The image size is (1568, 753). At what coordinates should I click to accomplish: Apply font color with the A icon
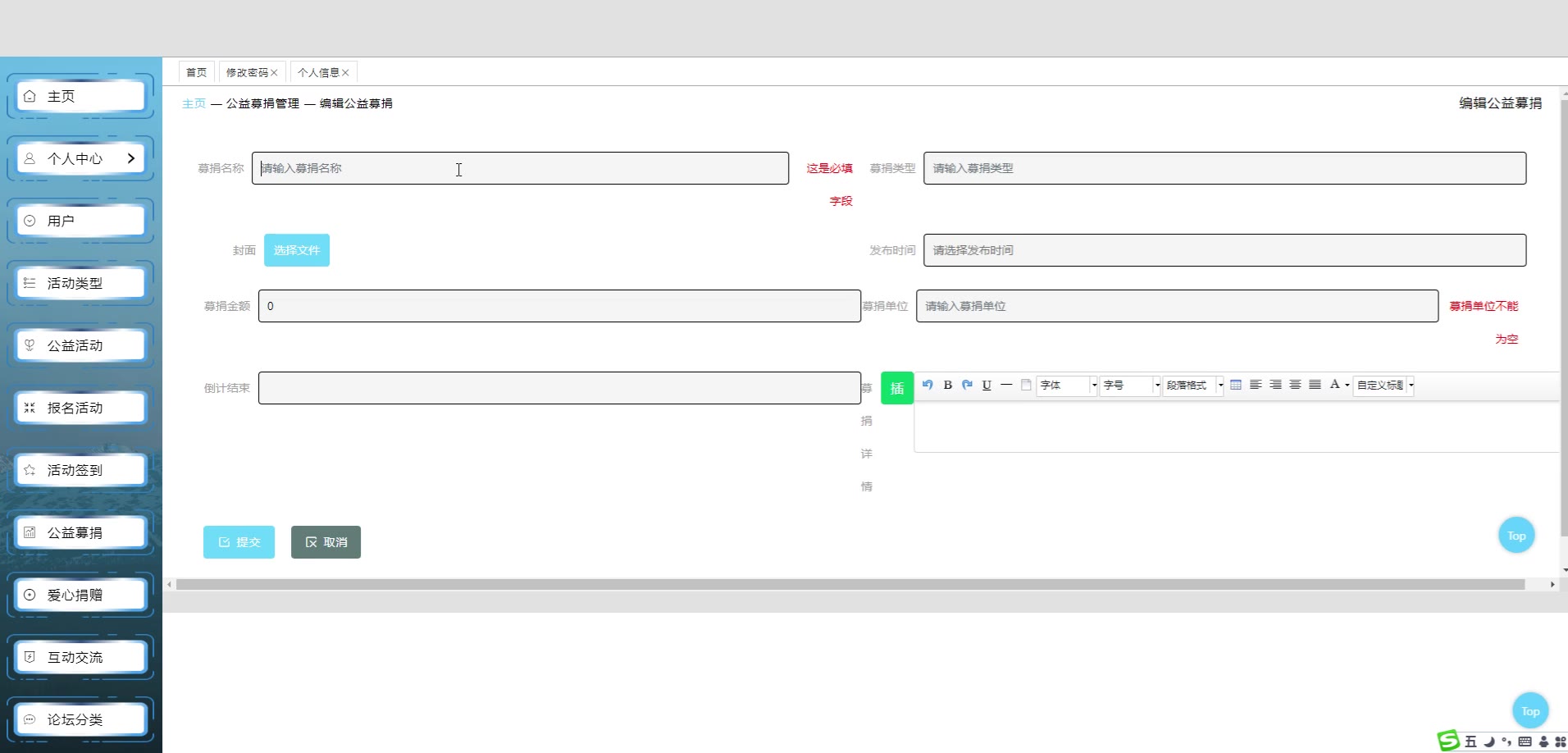[x=1334, y=385]
